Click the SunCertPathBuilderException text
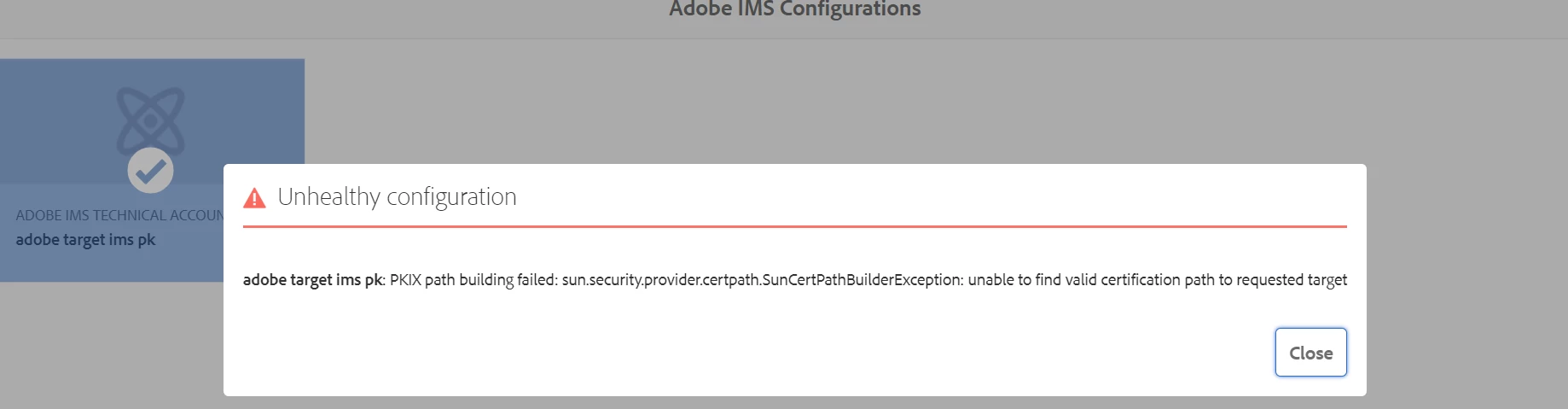Image resolution: width=1568 pixels, height=409 pixels. tap(861, 280)
